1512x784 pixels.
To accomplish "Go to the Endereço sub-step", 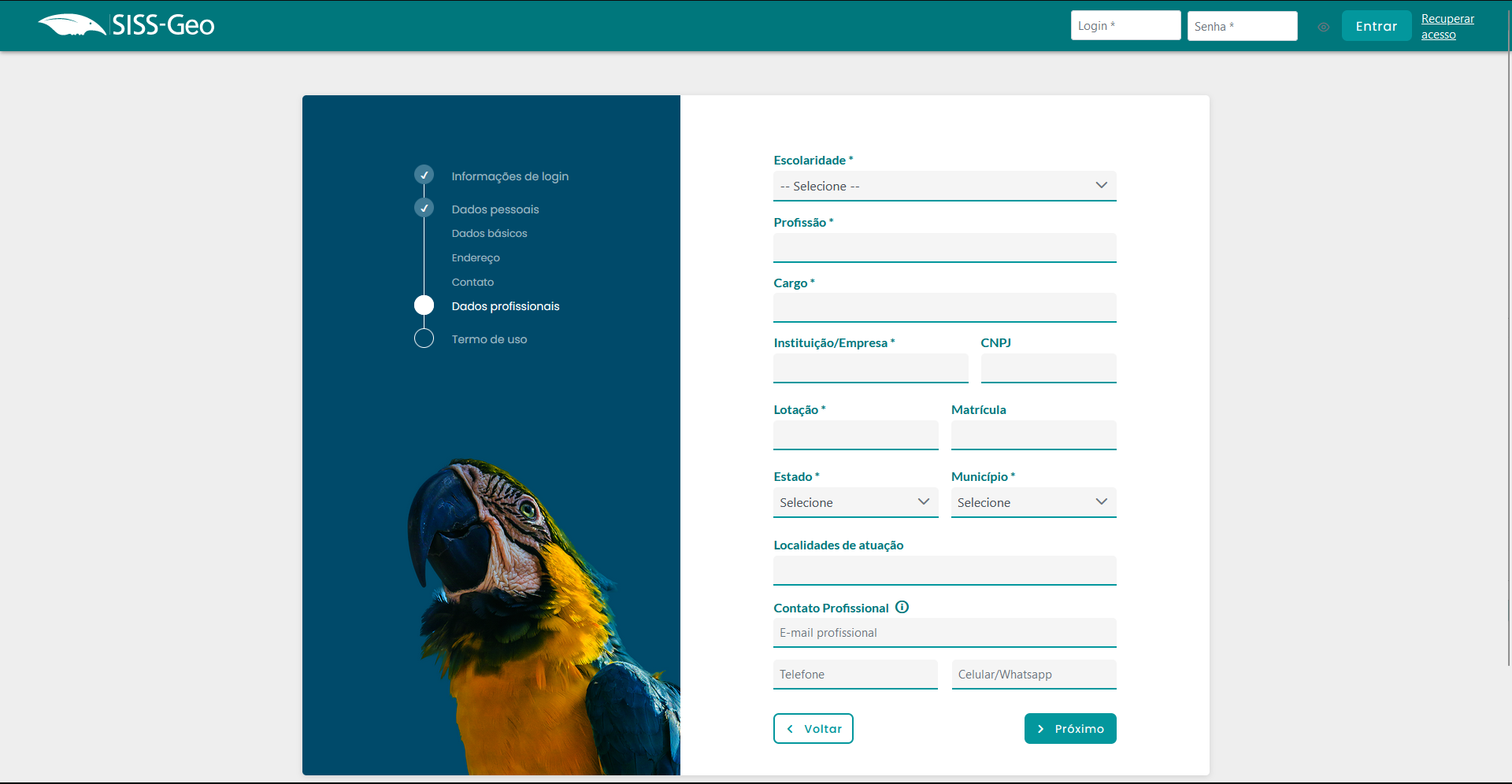I will click(x=476, y=257).
